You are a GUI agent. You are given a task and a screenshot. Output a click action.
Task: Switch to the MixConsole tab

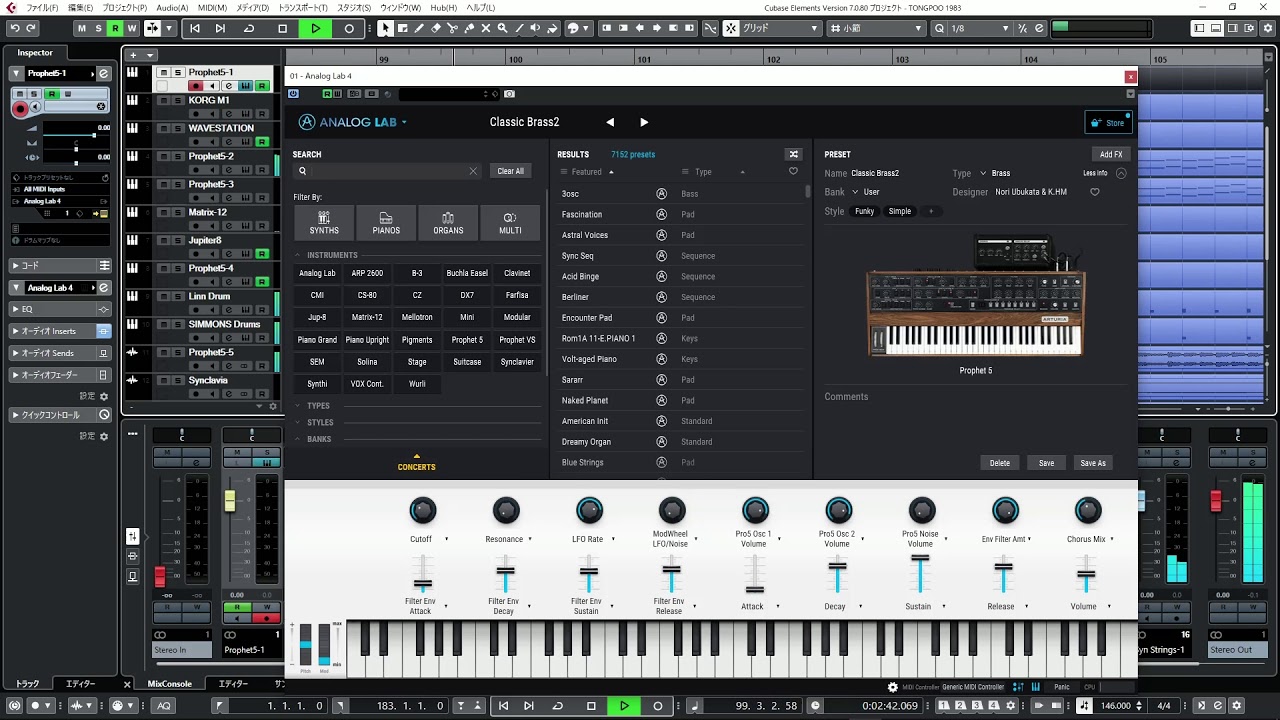coord(170,684)
